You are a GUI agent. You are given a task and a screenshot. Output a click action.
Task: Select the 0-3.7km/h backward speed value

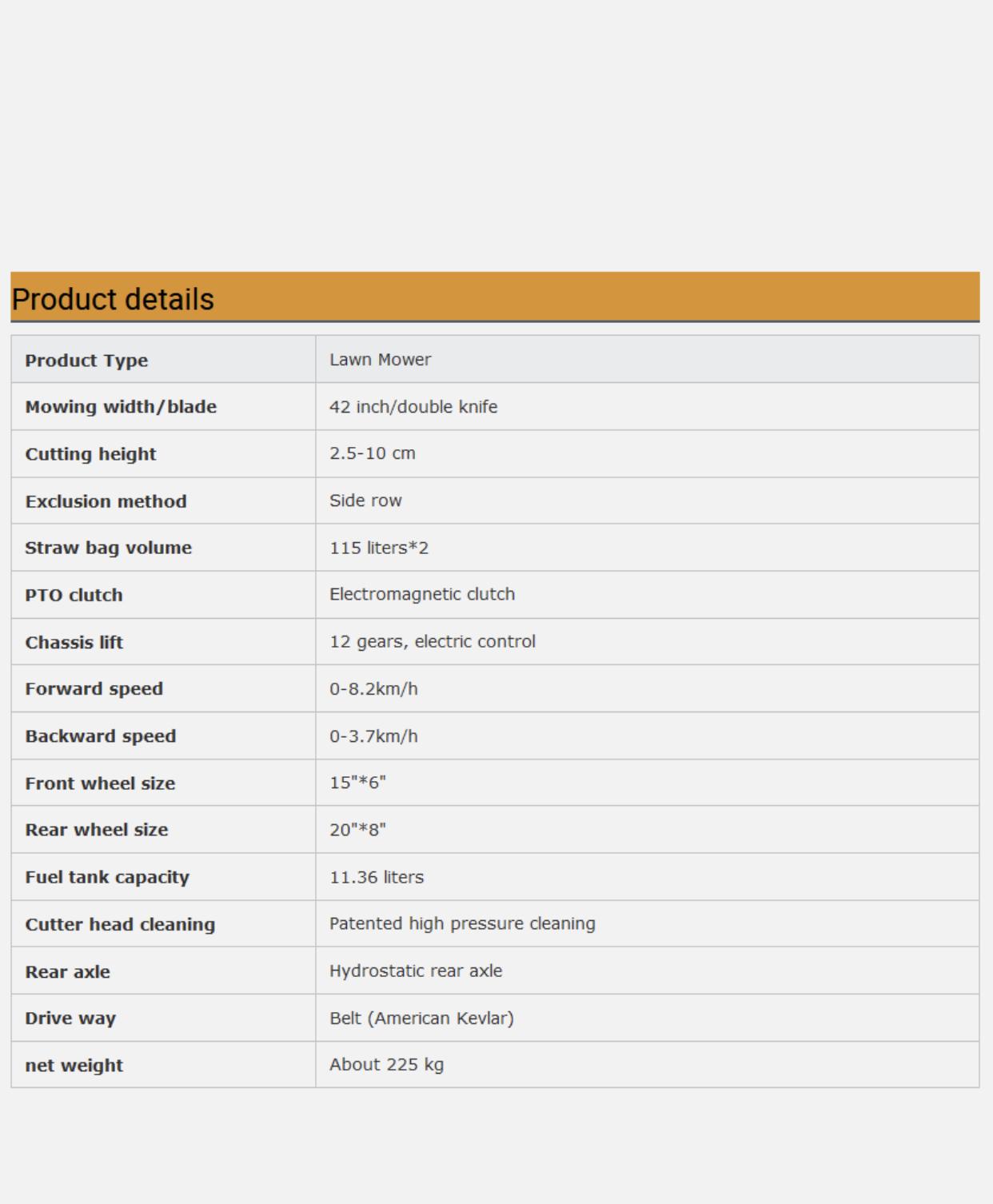(x=373, y=736)
